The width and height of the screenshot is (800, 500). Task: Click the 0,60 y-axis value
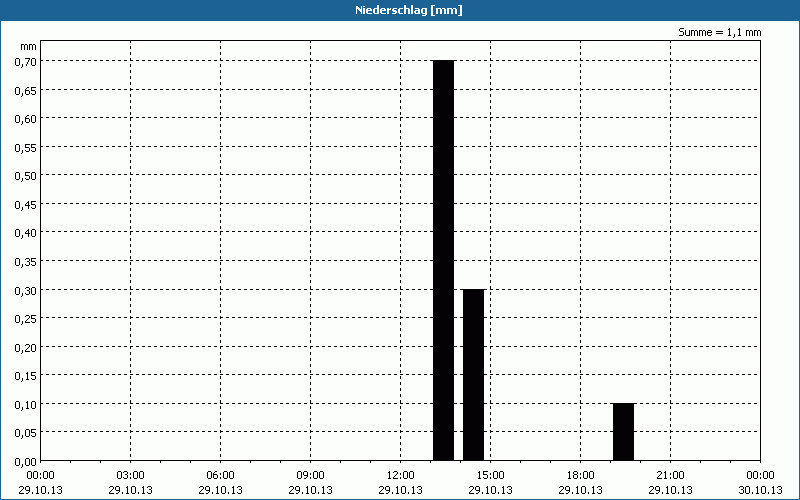26,118
